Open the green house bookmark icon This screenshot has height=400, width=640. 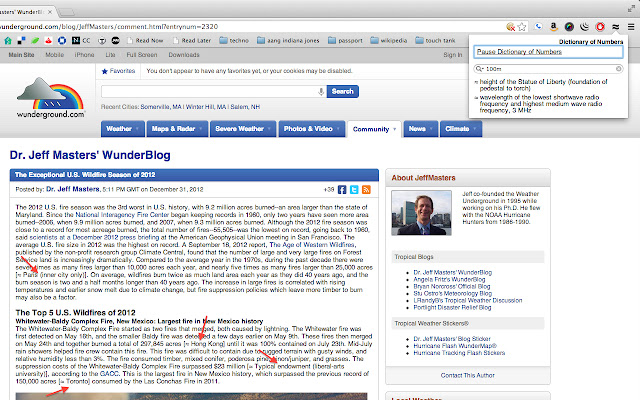8,40
